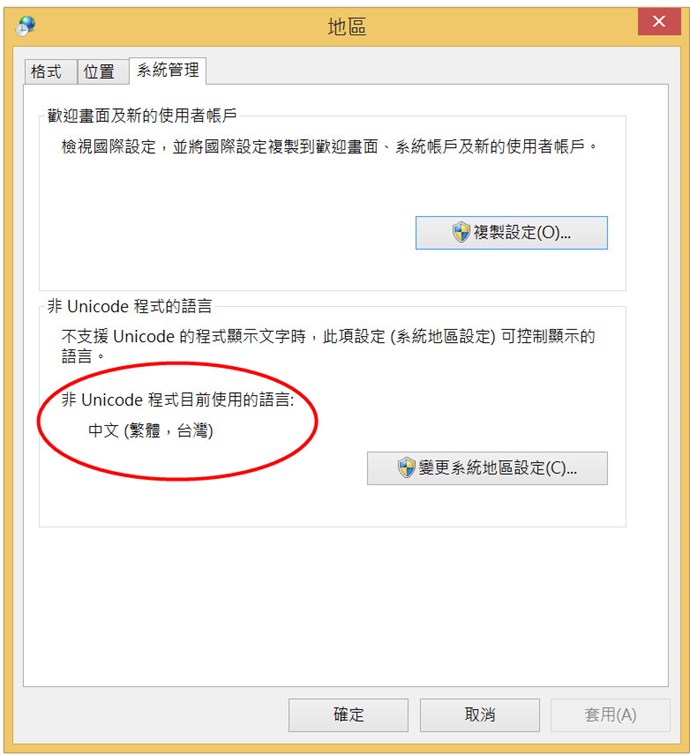Select the 系統管理 tab
This screenshot has height=755, width=690.
[x=168, y=70]
